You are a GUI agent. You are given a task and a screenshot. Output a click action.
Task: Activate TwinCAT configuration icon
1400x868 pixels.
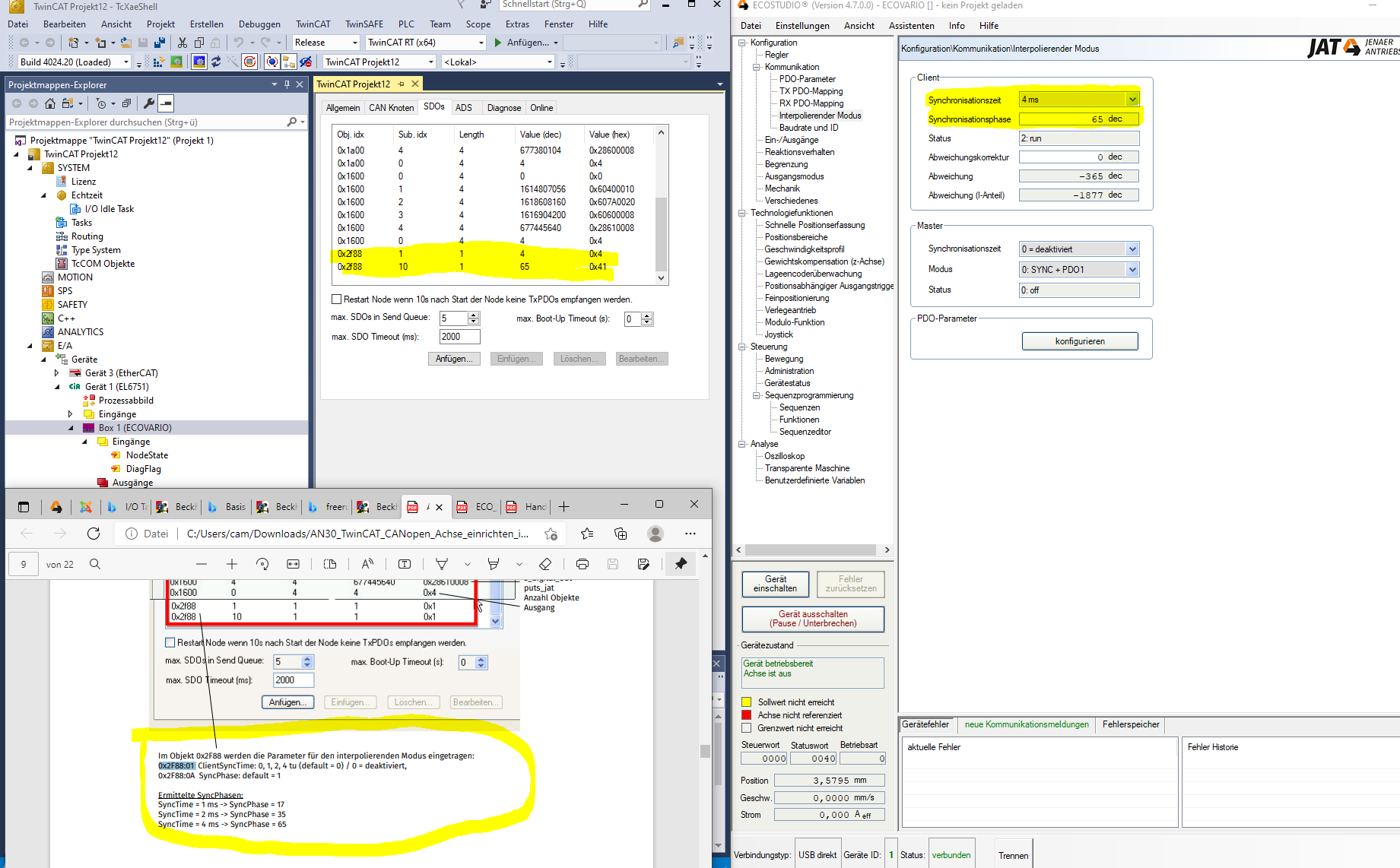click(x=159, y=62)
